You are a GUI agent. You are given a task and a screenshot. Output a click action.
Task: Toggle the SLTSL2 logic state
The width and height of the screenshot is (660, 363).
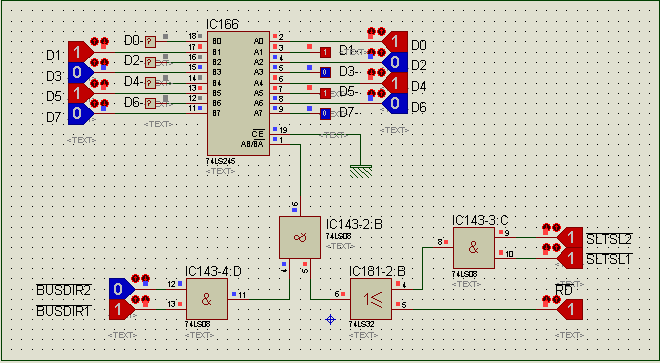click(x=570, y=238)
